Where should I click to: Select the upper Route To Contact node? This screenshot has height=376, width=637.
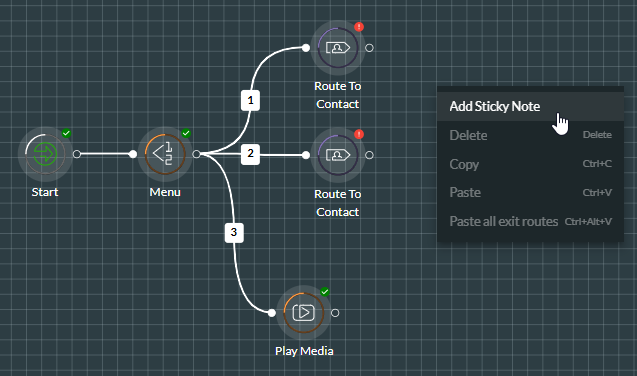pyautogui.click(x=338, y=48)
